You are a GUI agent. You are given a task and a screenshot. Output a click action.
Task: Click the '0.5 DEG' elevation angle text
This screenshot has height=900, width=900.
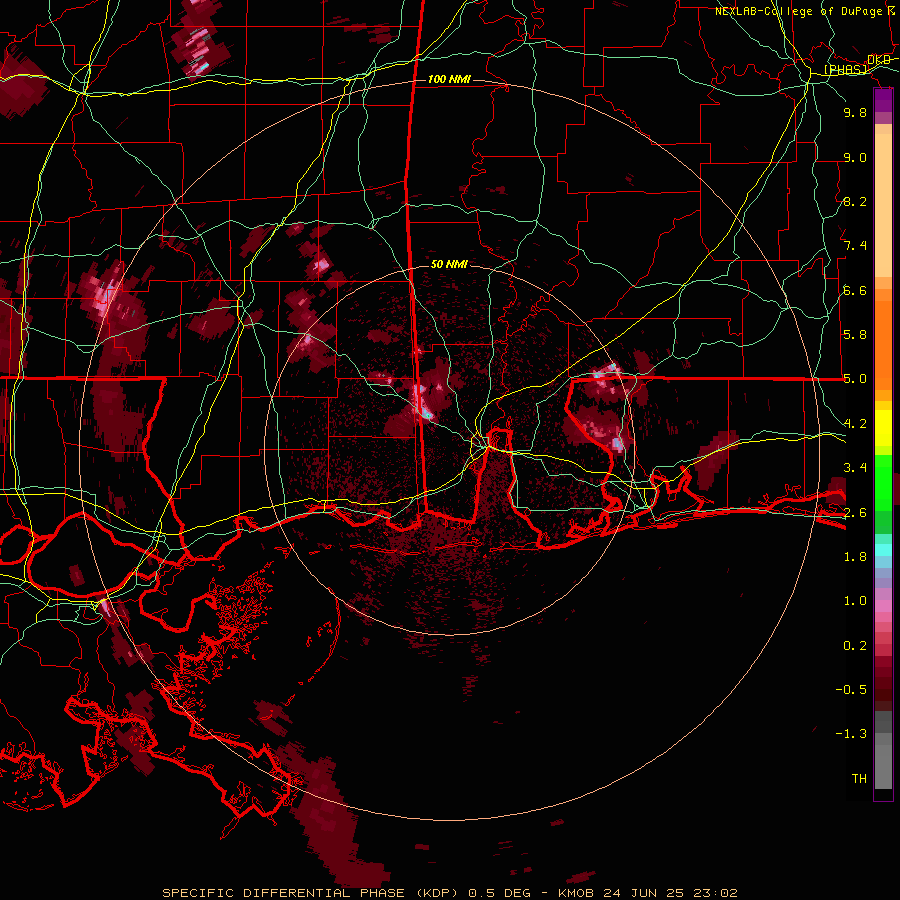(501, 893)
